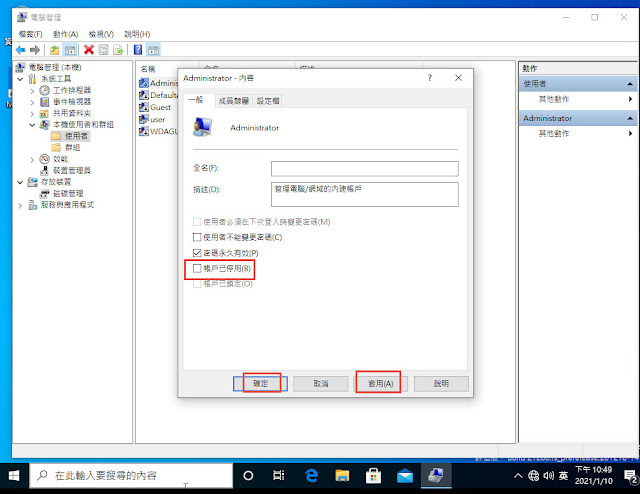Collapse 本機使用者和群組 tree node
The image size is (640, 494).
[32, 125]
